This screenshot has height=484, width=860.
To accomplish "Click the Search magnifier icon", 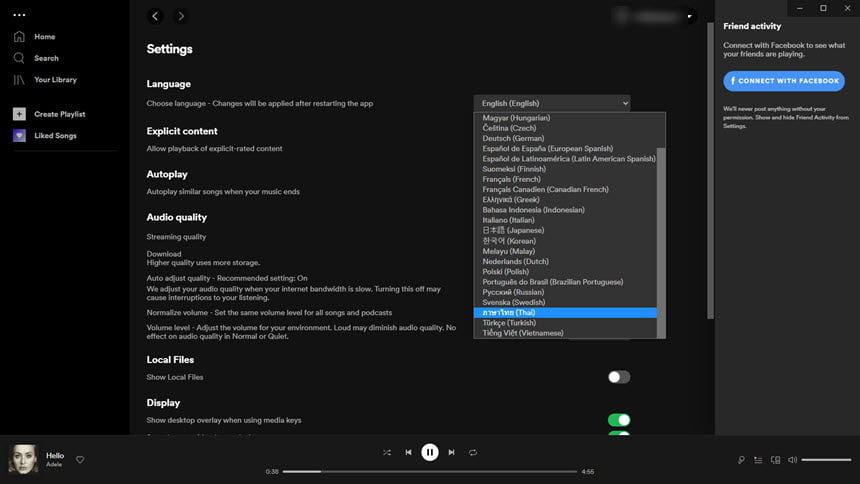I will coord(19,58).
